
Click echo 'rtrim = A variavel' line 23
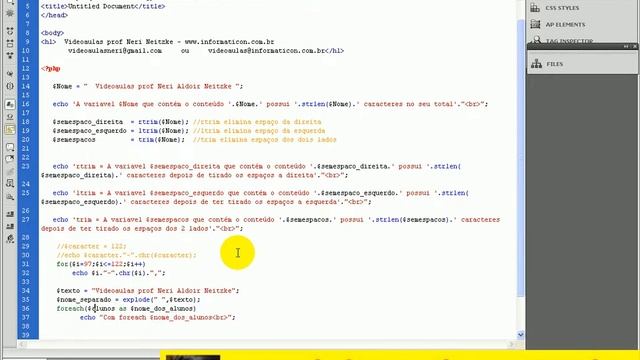click(x=251, y=171)
